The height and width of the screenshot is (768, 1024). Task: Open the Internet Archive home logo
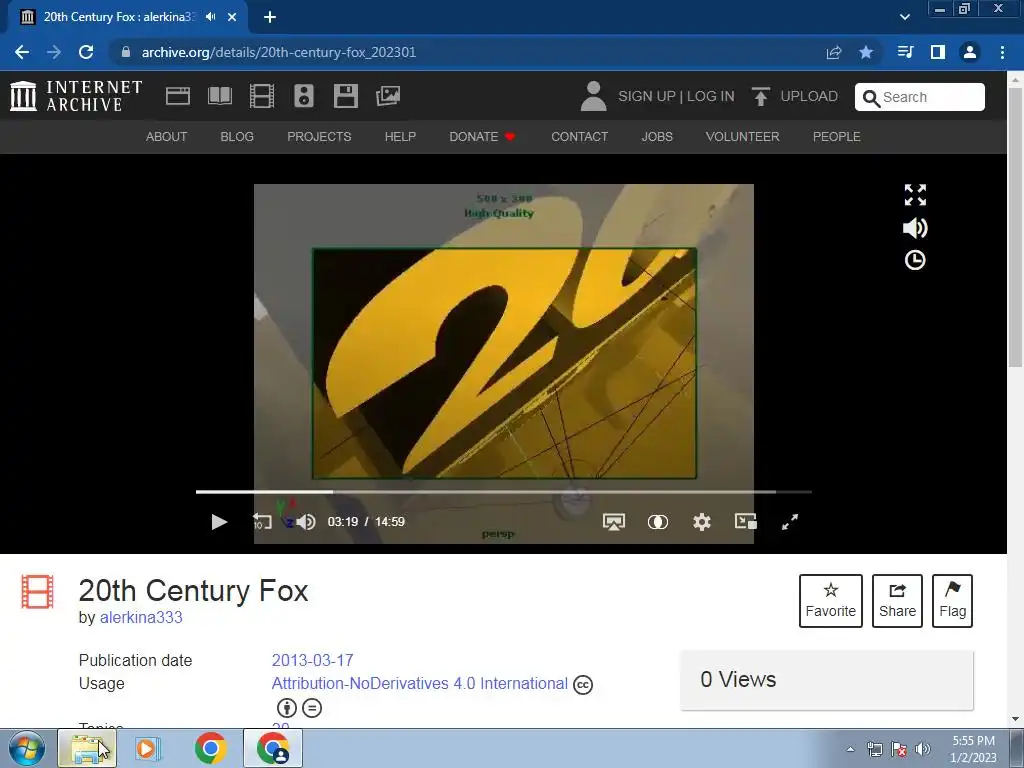tap(76, 96)
